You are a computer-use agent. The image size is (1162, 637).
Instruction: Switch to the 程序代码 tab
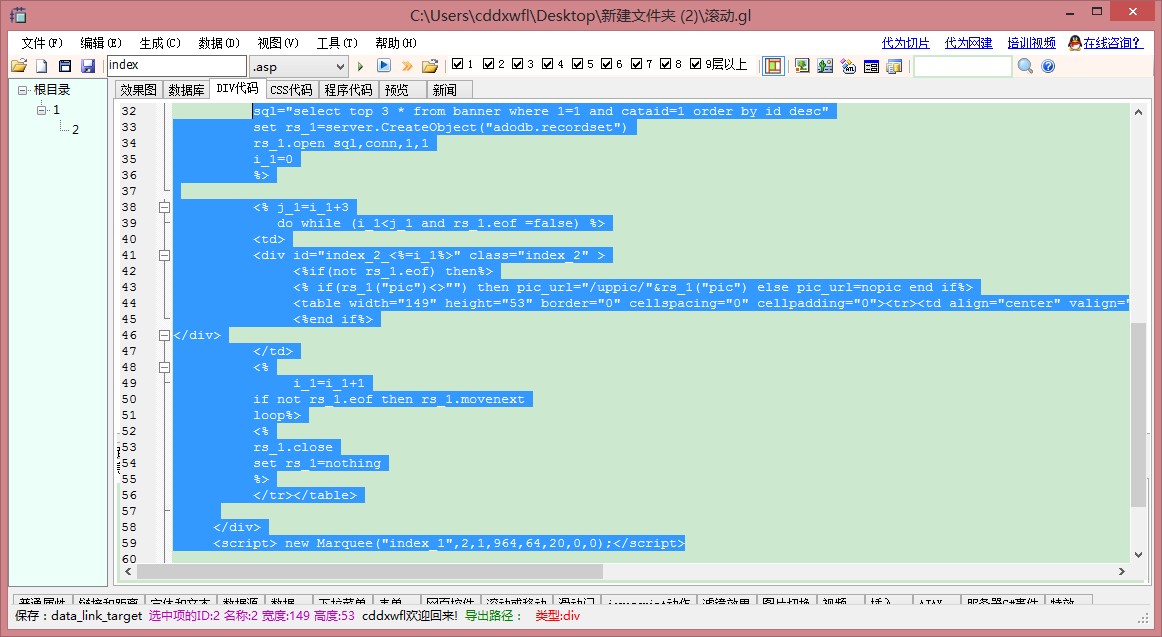[x=348, y=90]
